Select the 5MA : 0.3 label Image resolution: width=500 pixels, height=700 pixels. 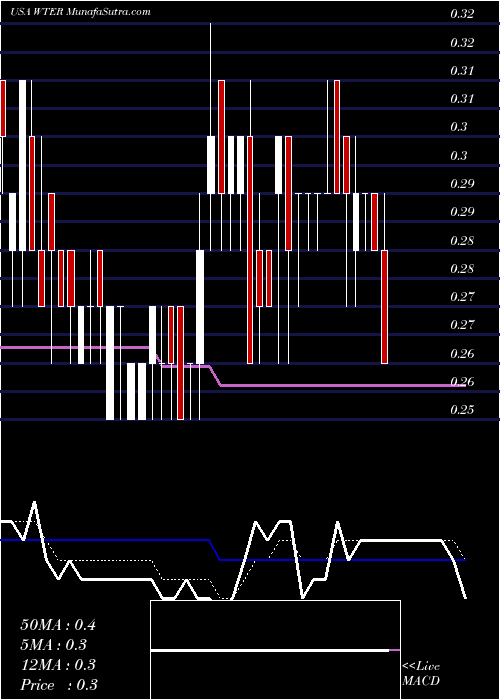(53, 645)
